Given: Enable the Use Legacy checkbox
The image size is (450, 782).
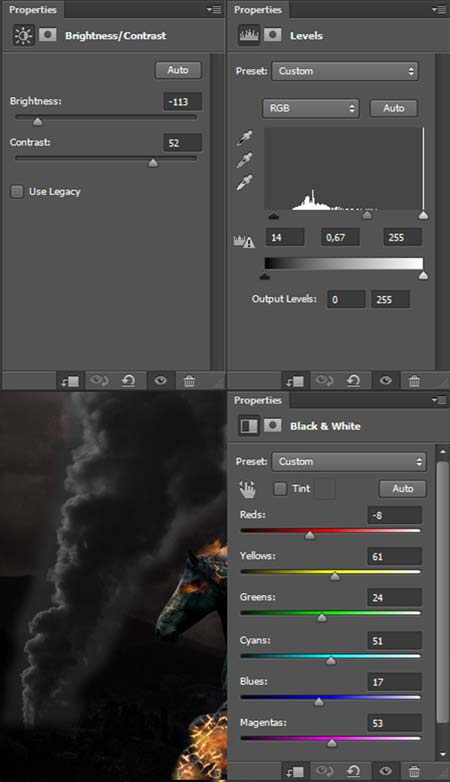Looking at the screenshot, I should pos(17,192).
